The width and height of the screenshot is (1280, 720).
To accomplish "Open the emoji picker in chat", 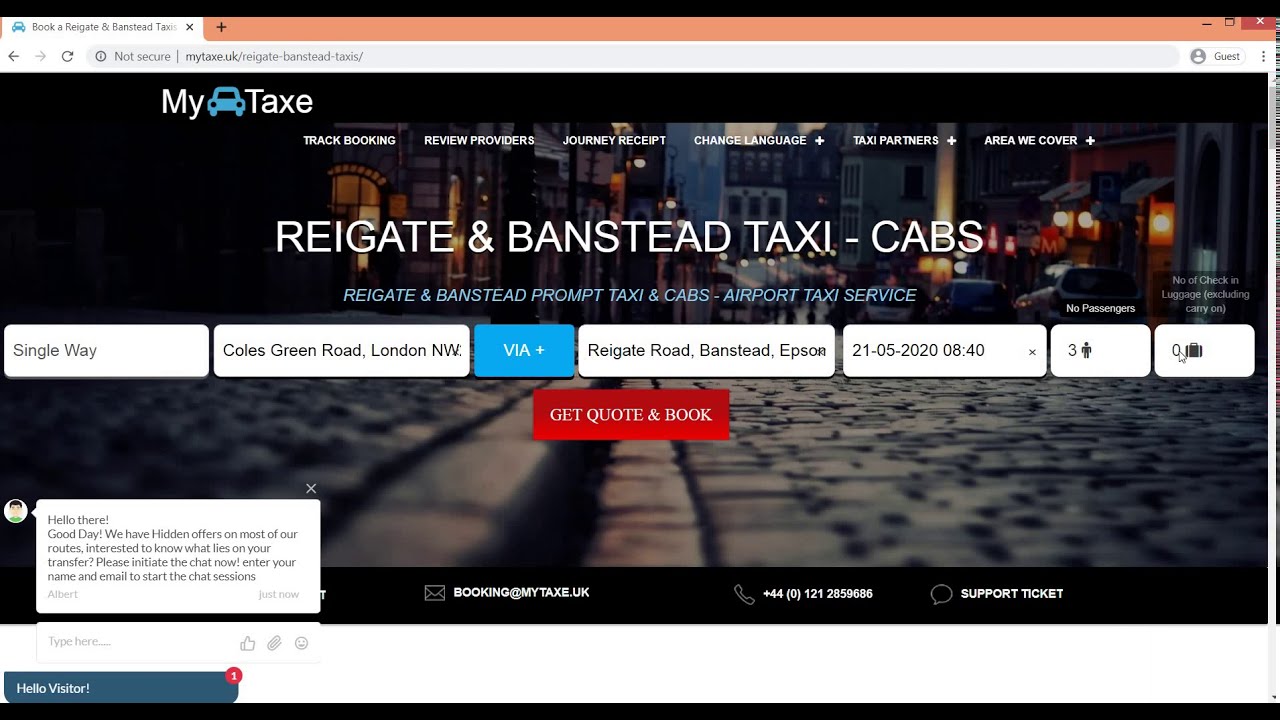I will [x=301, y=643].
